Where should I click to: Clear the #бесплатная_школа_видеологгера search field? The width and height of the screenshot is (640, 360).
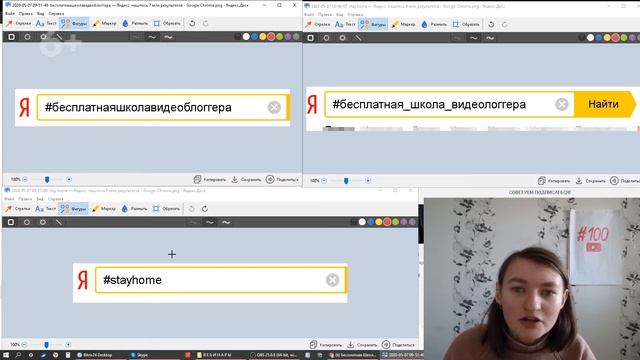[562, 104]
